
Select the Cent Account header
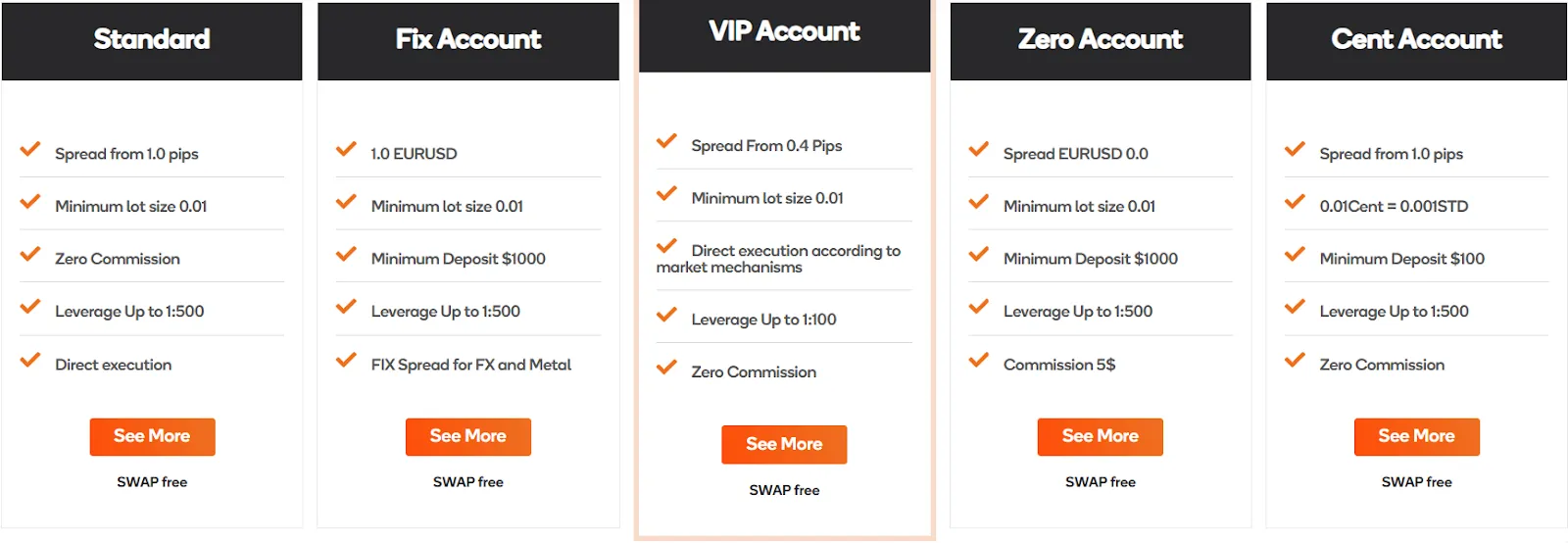(x=1417, y=41)
